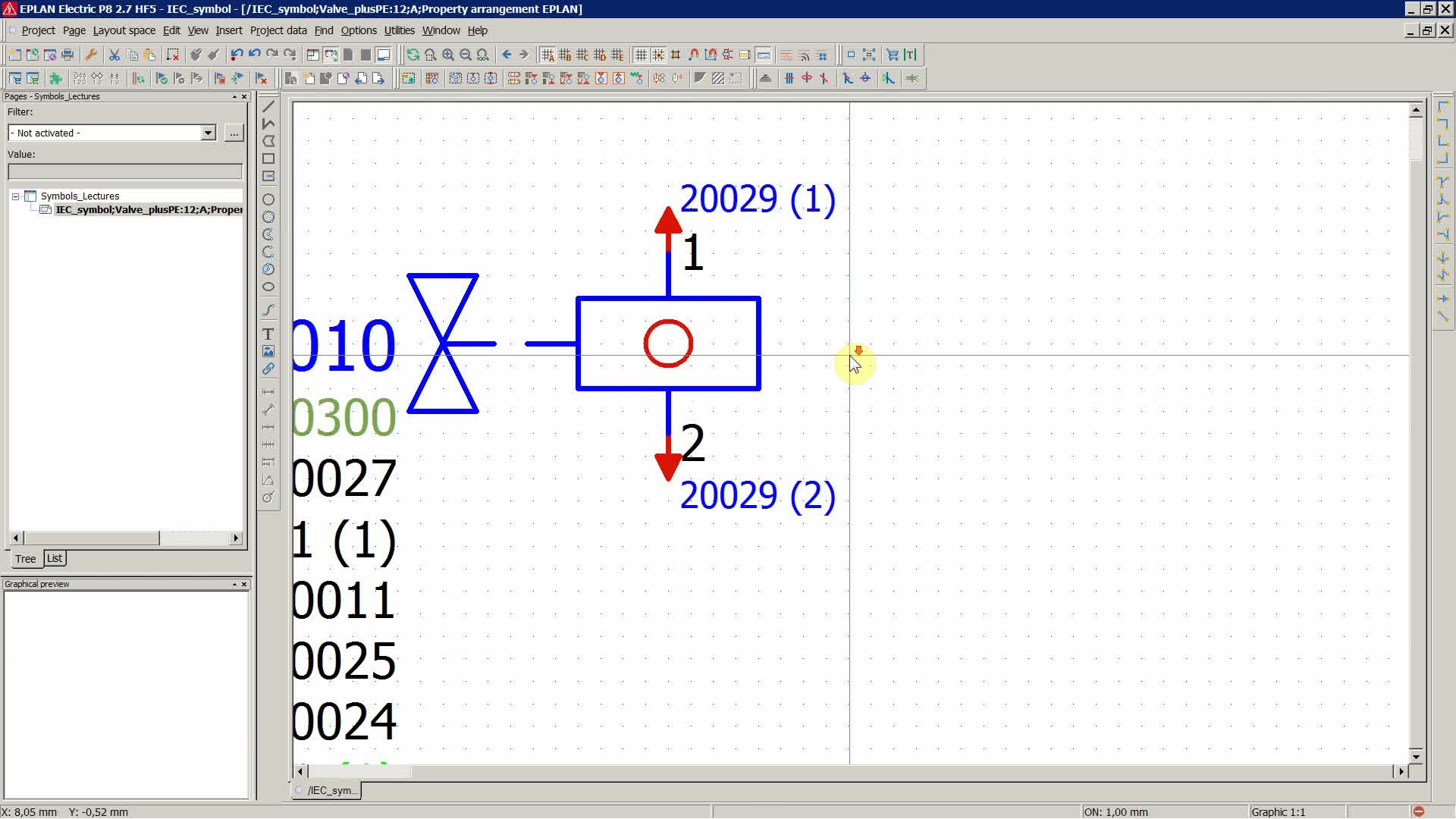Toggle Grid A snap button
The width and height of the screenshot is (1456, 819).
pos(548,55)
